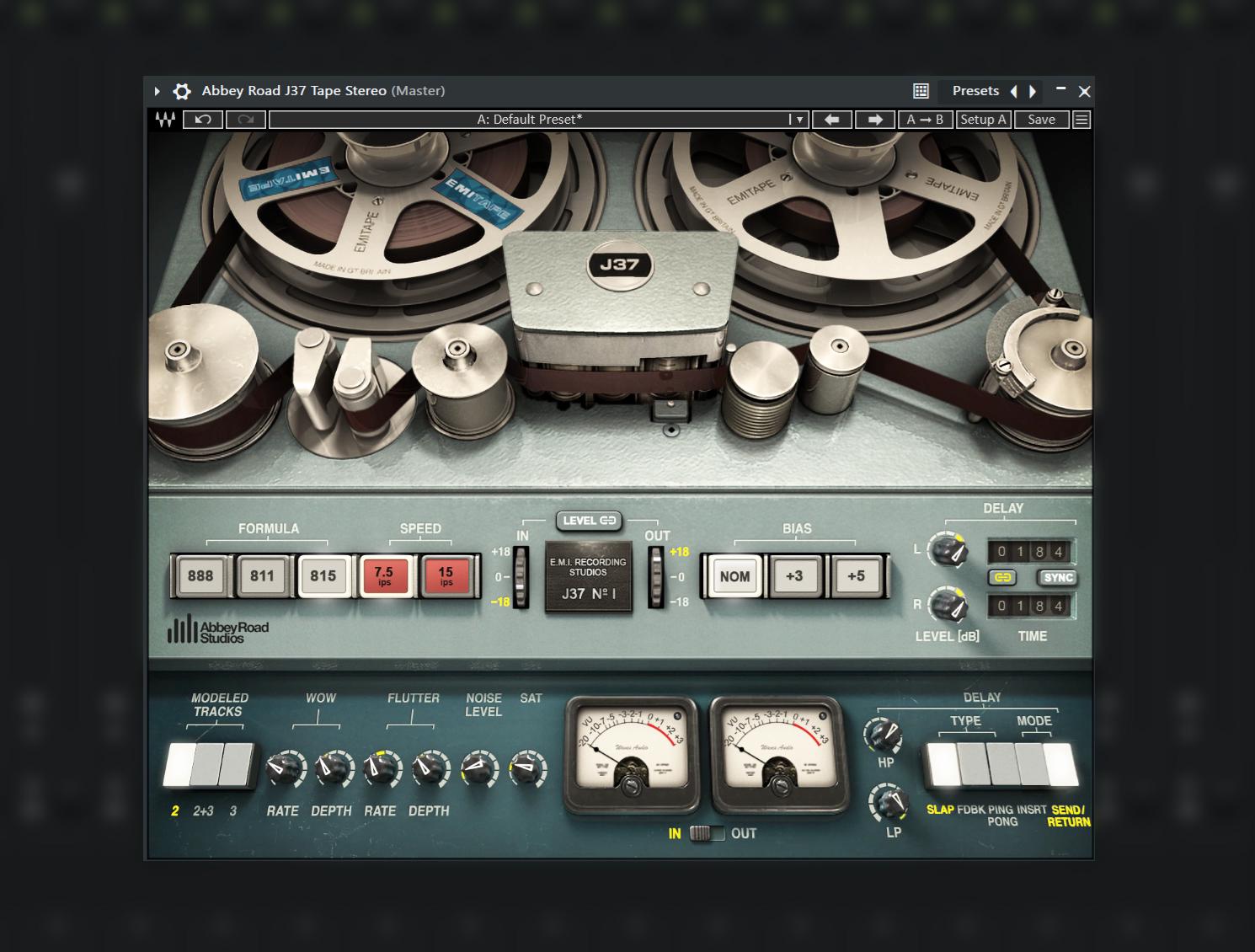This screenshot has width=1255, height=952.
Task: Click the Abbey Road Studios logo
Action: click(218, 631)
